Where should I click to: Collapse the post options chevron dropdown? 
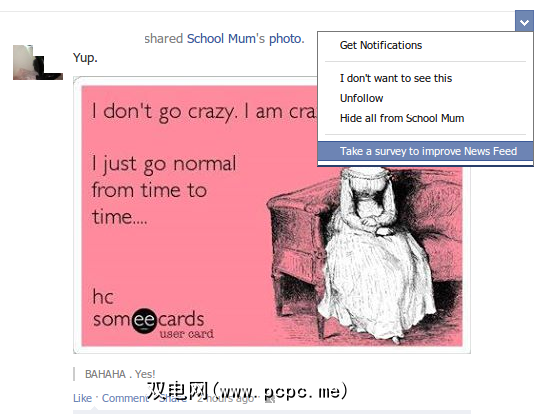pyautogui.click(x=524, y=21)
